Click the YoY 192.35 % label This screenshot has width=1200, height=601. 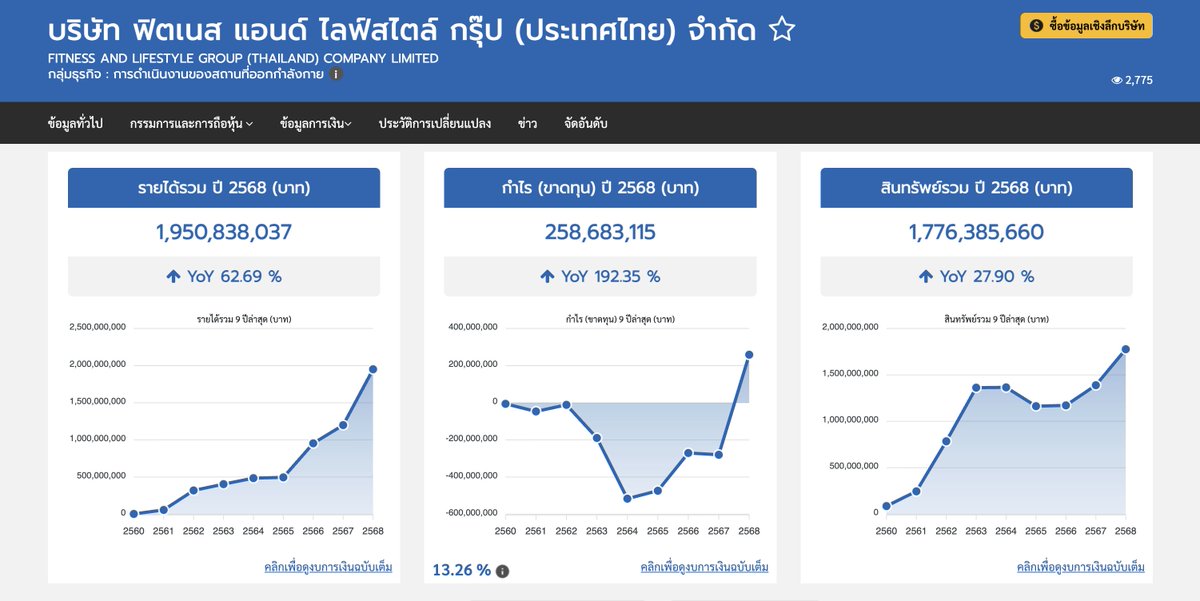pyautogui.click(x=610, y=277)
